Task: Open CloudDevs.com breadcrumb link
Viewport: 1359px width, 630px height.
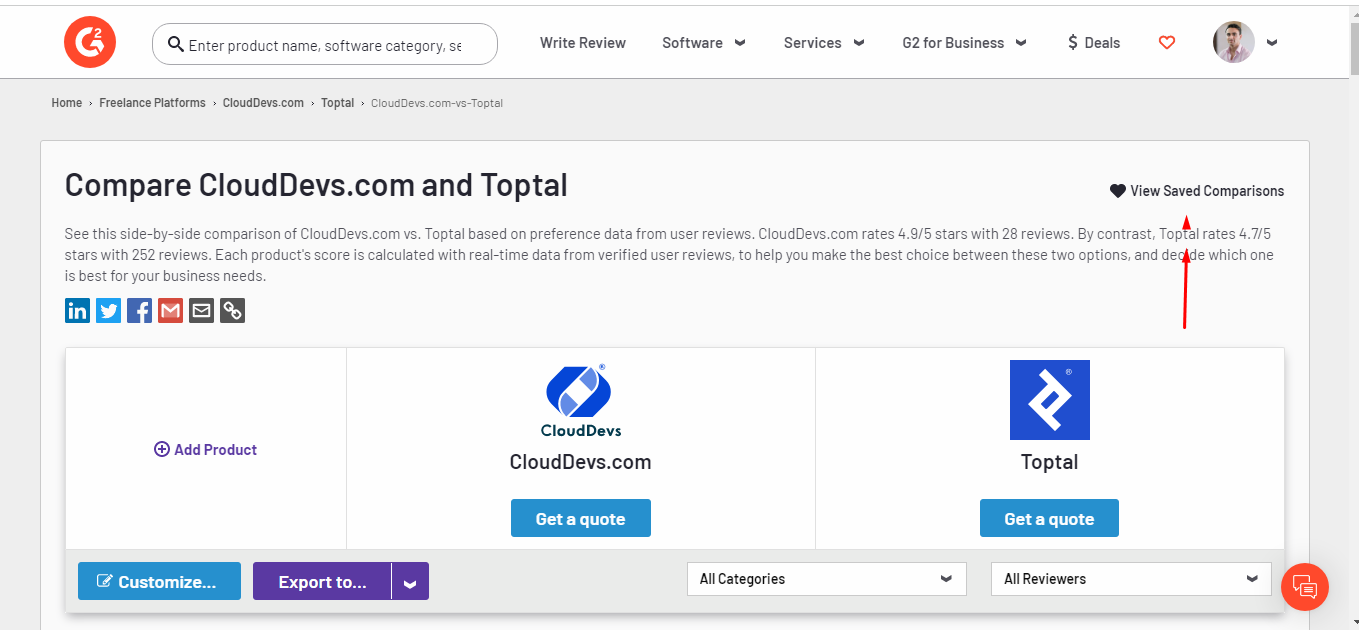Action: [263, 103]
